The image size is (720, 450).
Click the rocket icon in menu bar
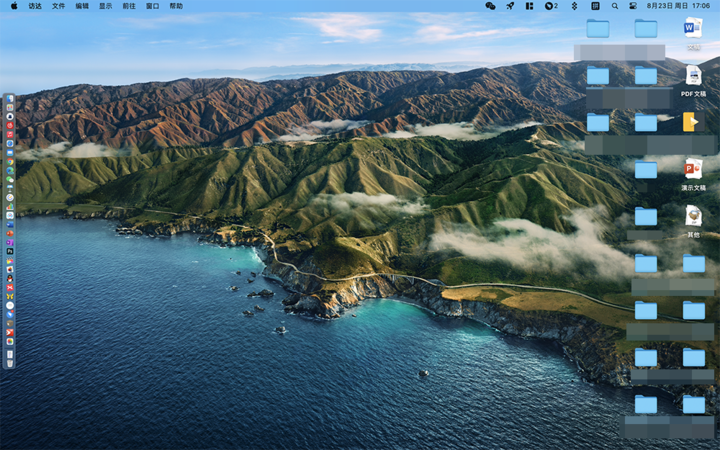click(x=510, y=6)
